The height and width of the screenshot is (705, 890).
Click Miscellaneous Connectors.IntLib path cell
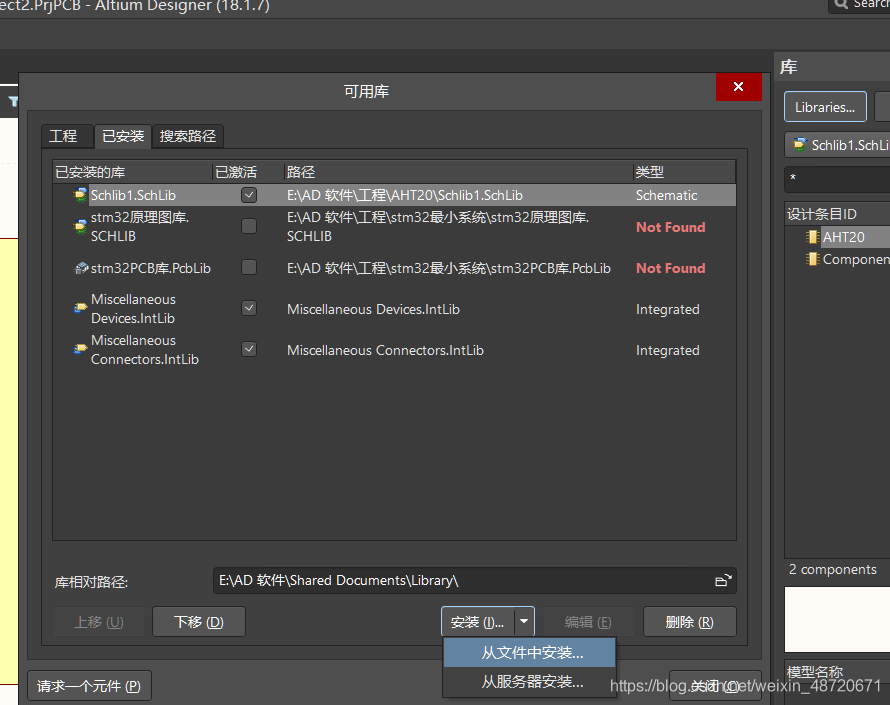pos(385,350)
